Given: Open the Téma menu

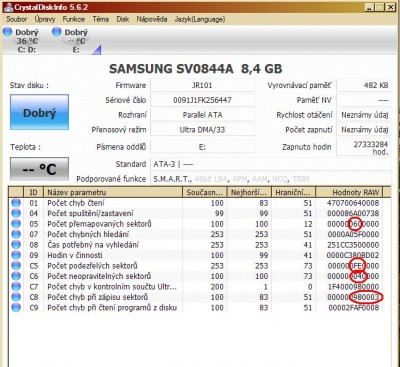Looking at the screenshot, I should (x=101, y=19).
